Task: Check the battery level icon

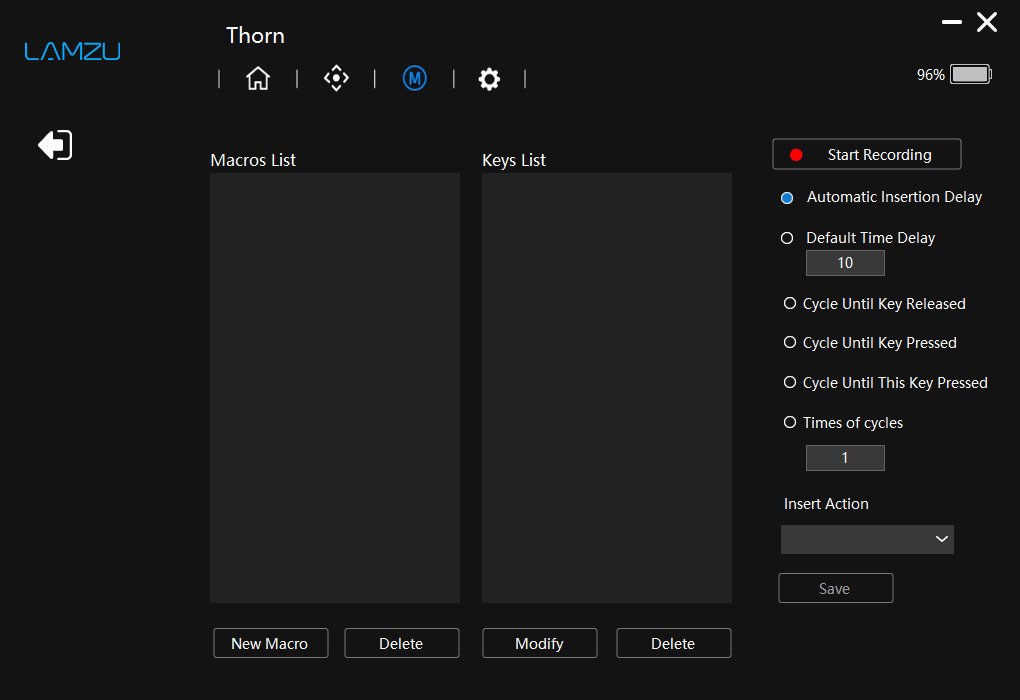Action: click(971, 74)
